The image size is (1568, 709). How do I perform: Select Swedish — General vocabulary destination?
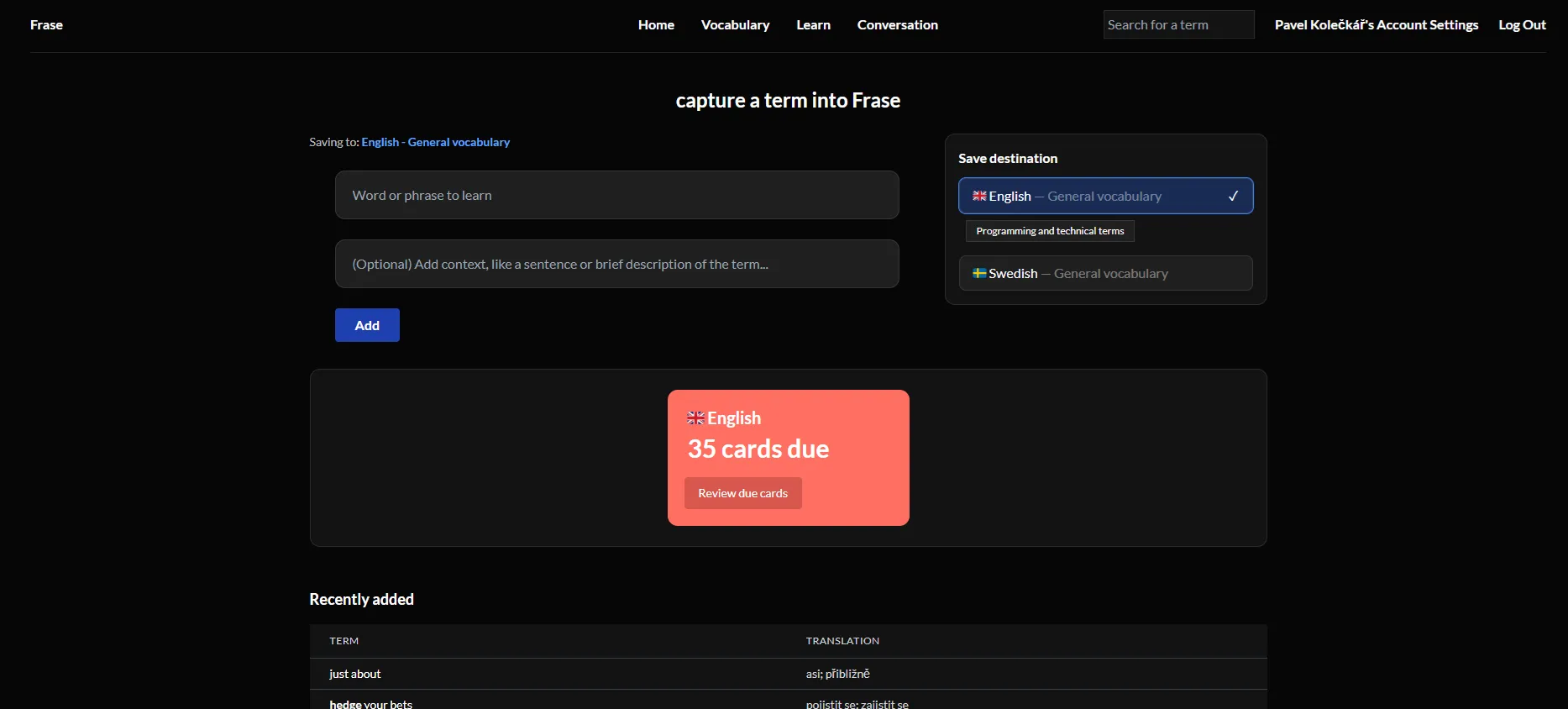click(1105, 273)
